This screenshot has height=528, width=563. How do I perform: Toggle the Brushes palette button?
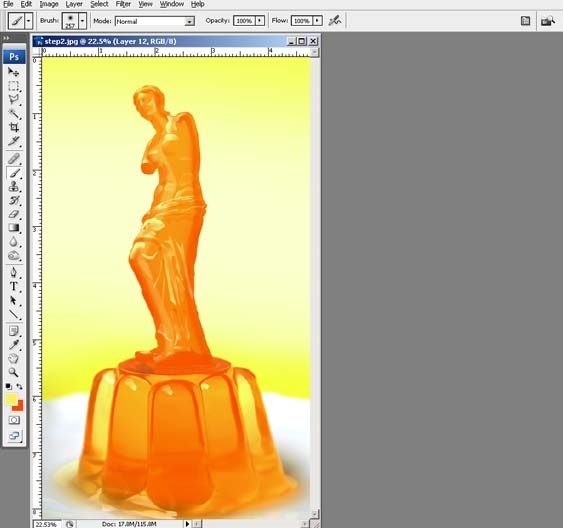click(525, 21)
